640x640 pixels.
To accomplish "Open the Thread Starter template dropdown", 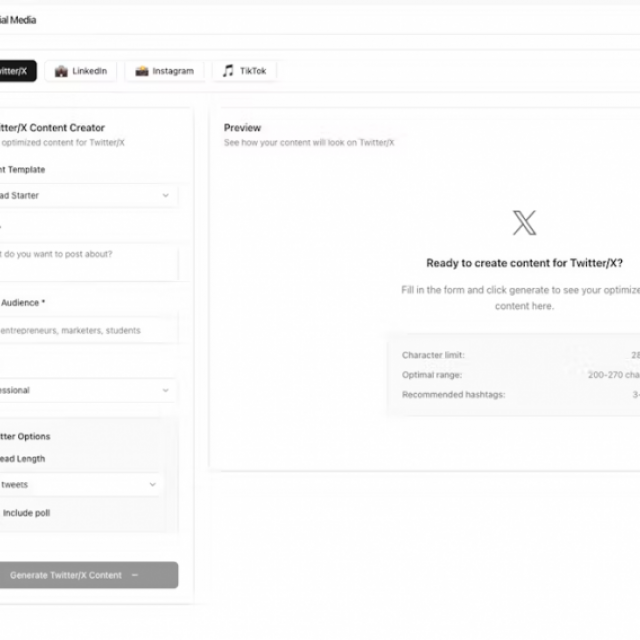I will 88,196.
